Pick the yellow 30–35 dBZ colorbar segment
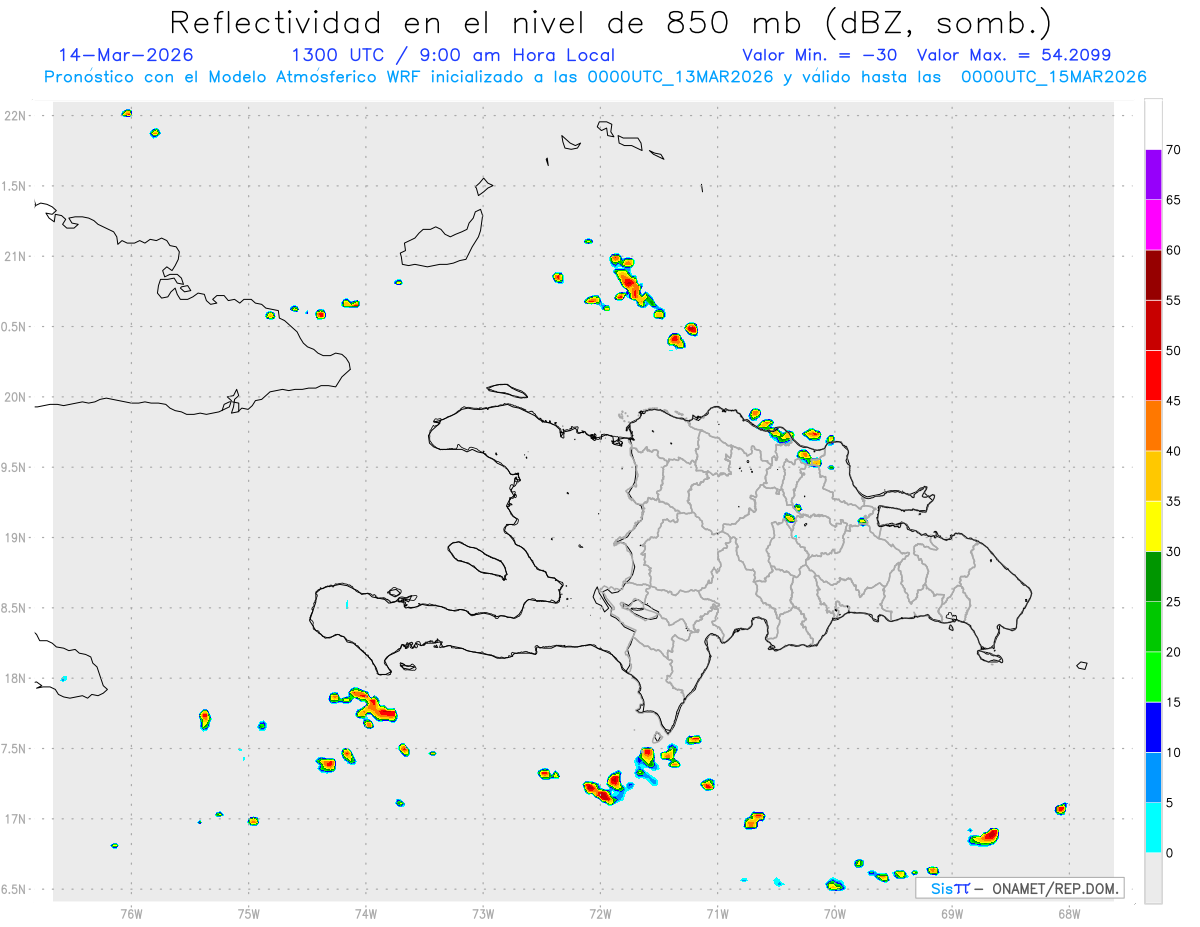Image resolution: width=1200 pixels, height=927 pixels. 1153,526
